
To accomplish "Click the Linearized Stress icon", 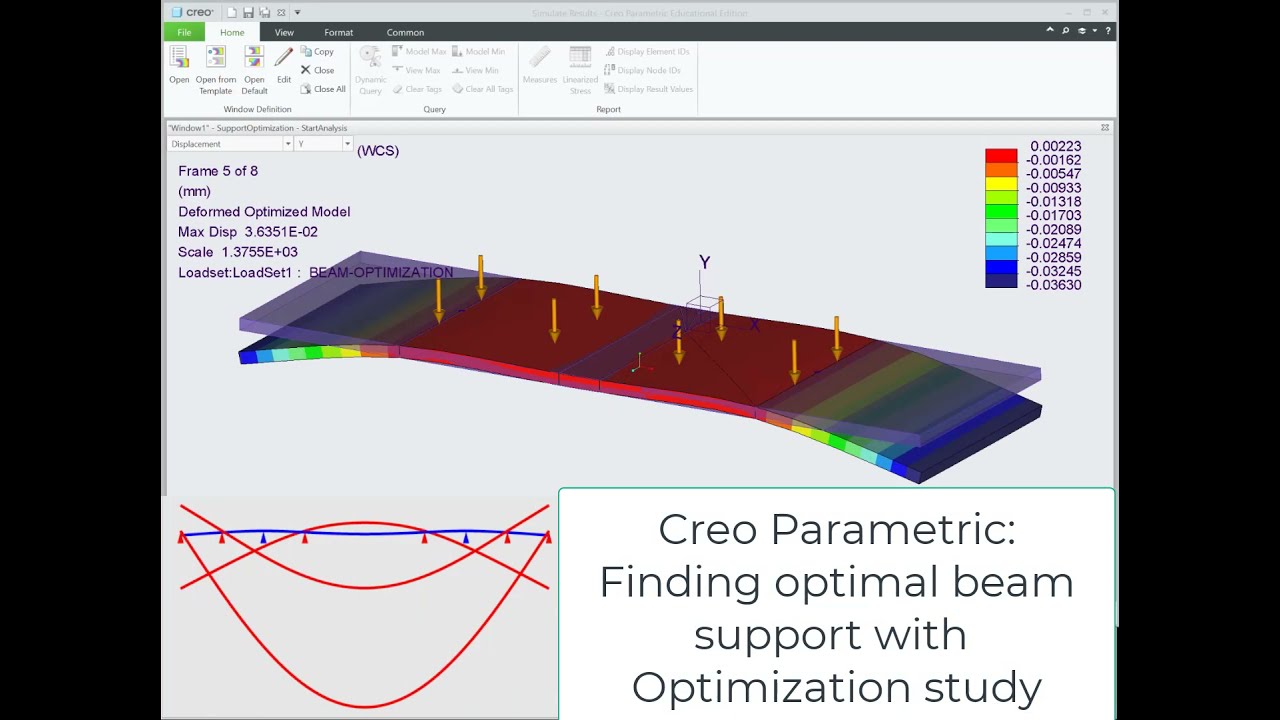I will (580, 58).
